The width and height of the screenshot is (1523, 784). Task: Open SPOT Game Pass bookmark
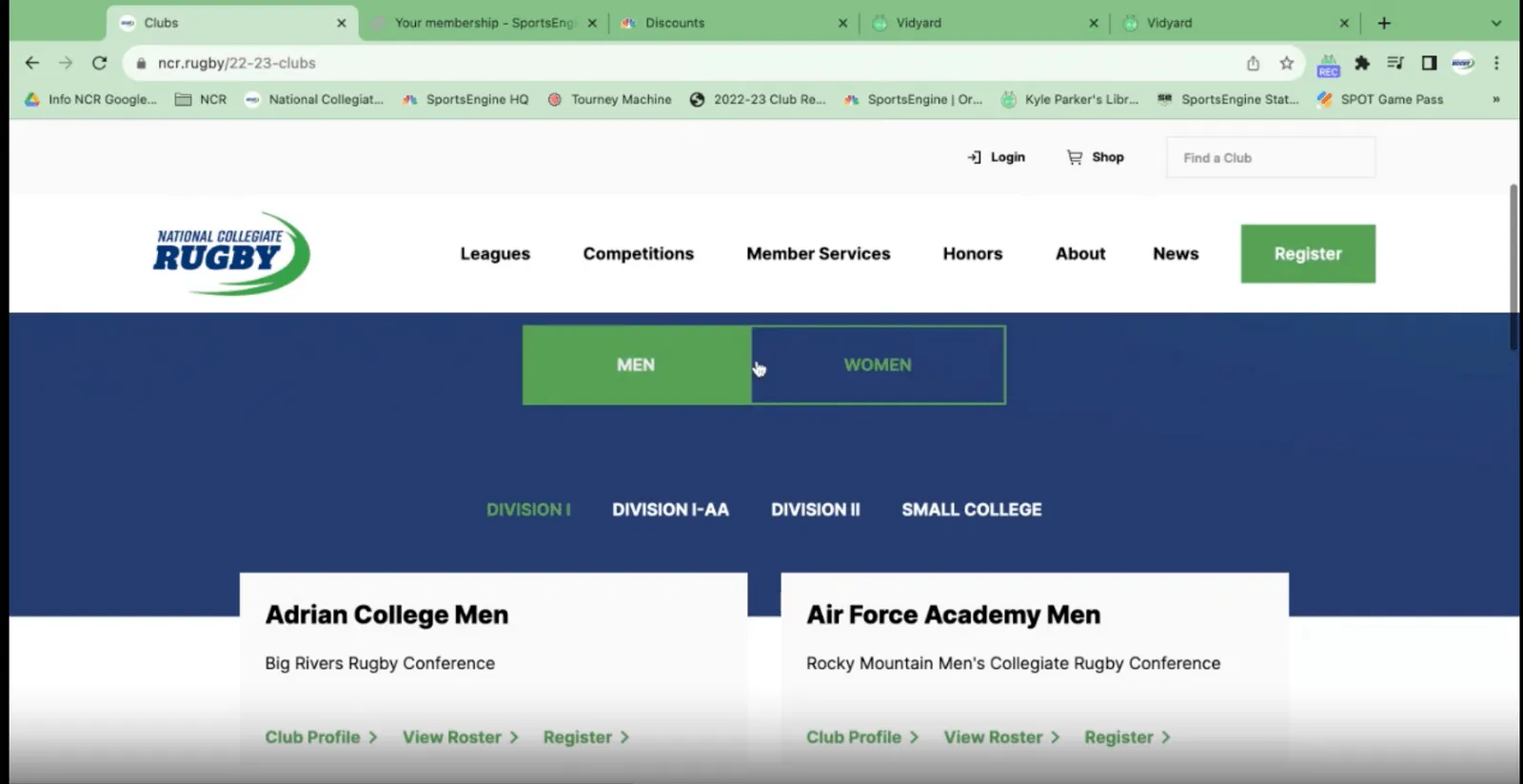1380,99
